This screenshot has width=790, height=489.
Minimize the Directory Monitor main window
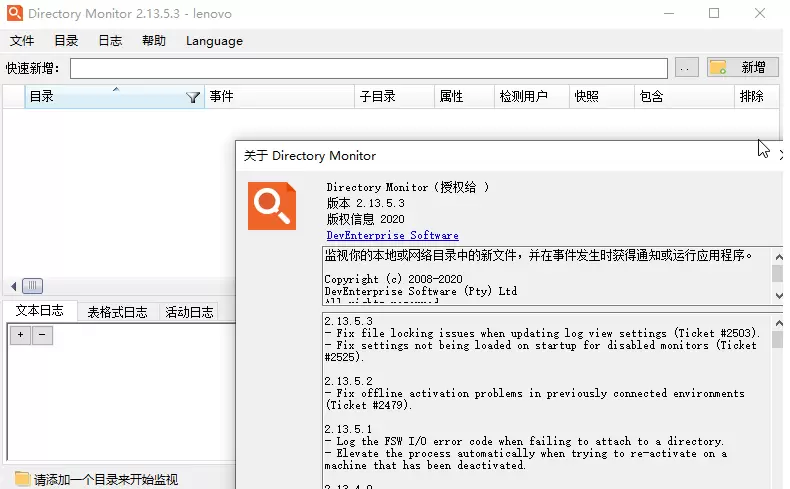tap(669, 13)
